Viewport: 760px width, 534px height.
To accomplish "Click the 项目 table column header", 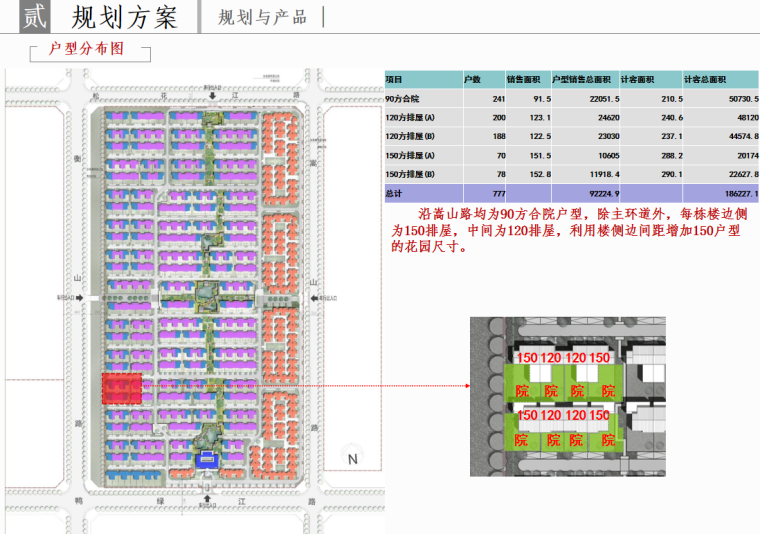I will pyautogui.click(x=394, y=79).
